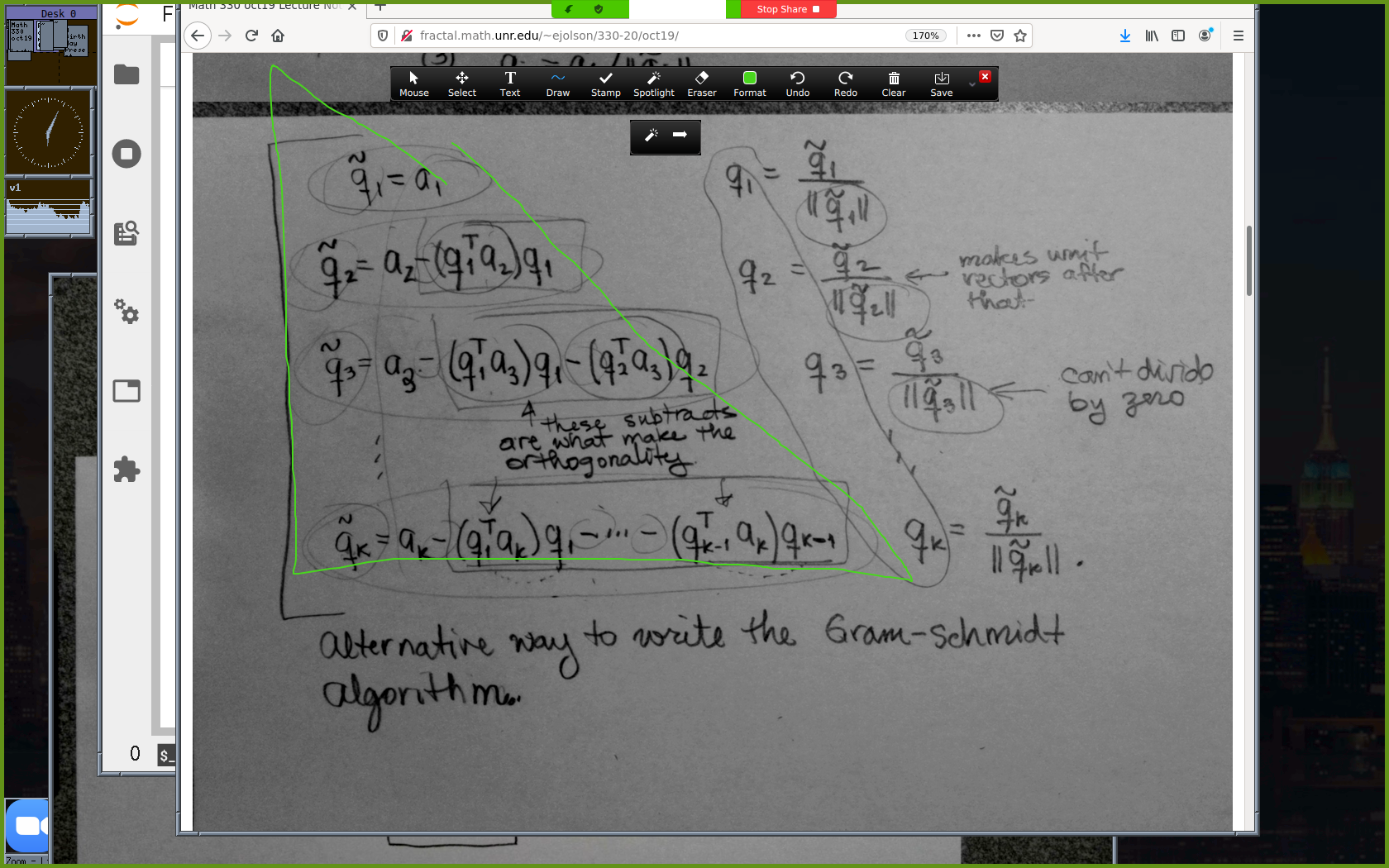This screenshot has width=1389, height=868.
Task: Toggle the Firefox sidebar view
Action: 1178,36
